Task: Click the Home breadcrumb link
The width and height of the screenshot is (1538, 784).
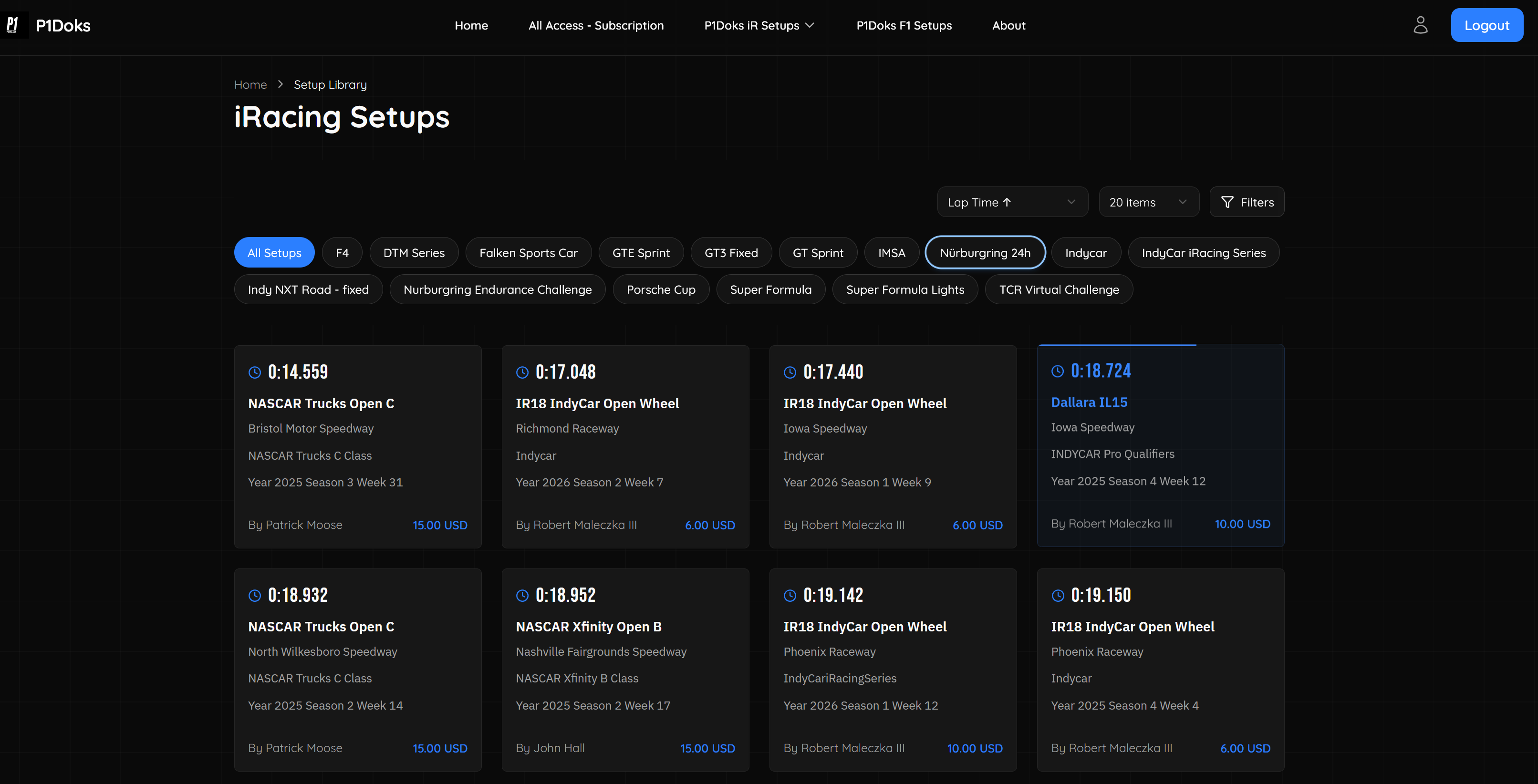Action: [250, 85]
